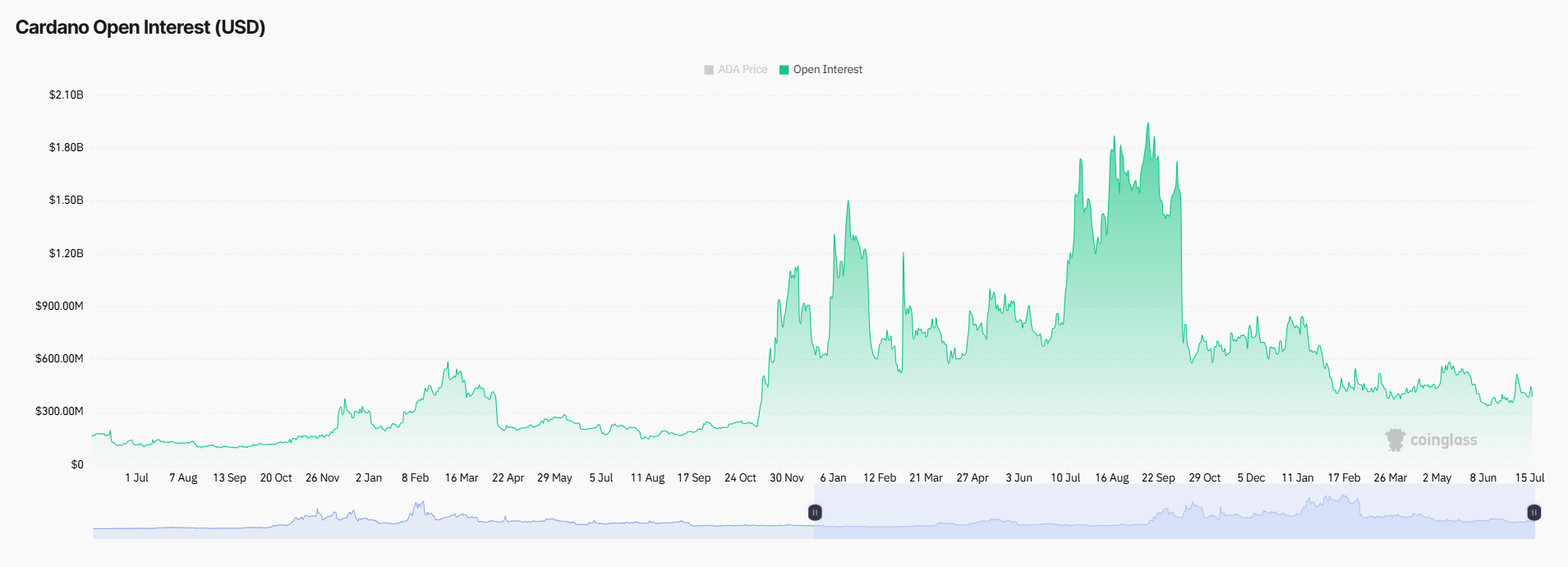Viewport: 1568px width, 567px height.
Task: Click the 17 Sep x-axis label
Action: (x=694, y=478)
